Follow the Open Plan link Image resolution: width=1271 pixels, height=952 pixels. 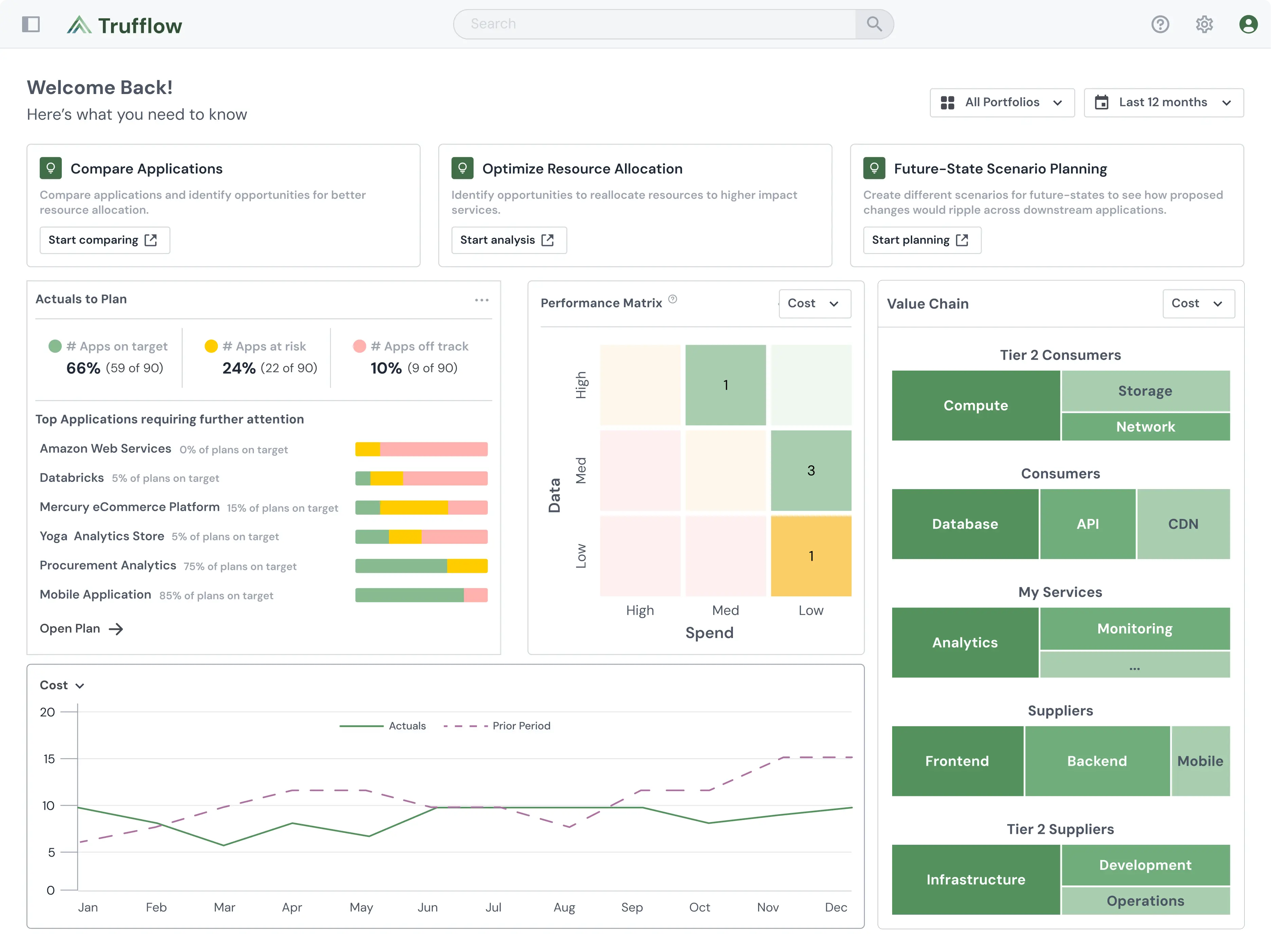point(81,629)
